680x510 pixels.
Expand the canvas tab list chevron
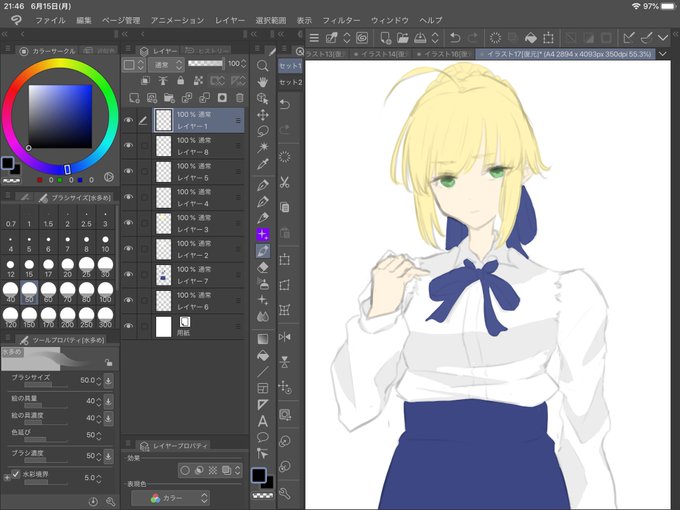pos(663,54)
